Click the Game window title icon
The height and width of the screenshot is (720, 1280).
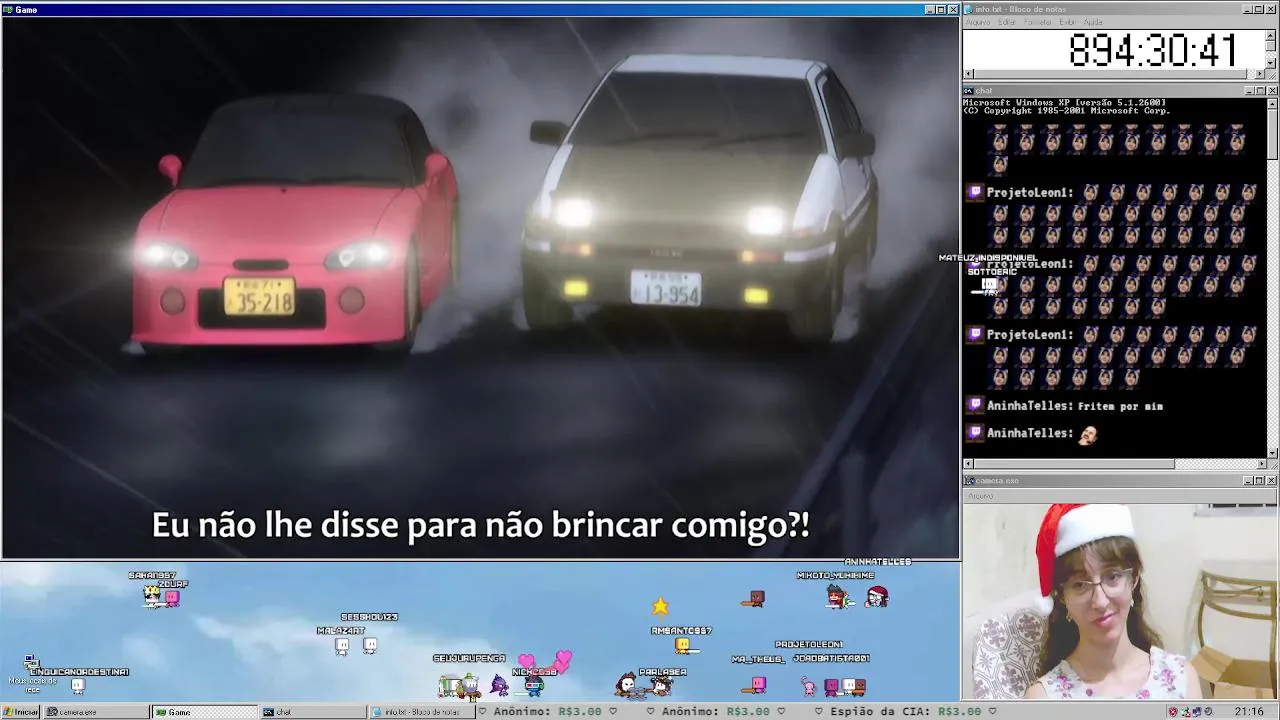[x=8, y=10]
